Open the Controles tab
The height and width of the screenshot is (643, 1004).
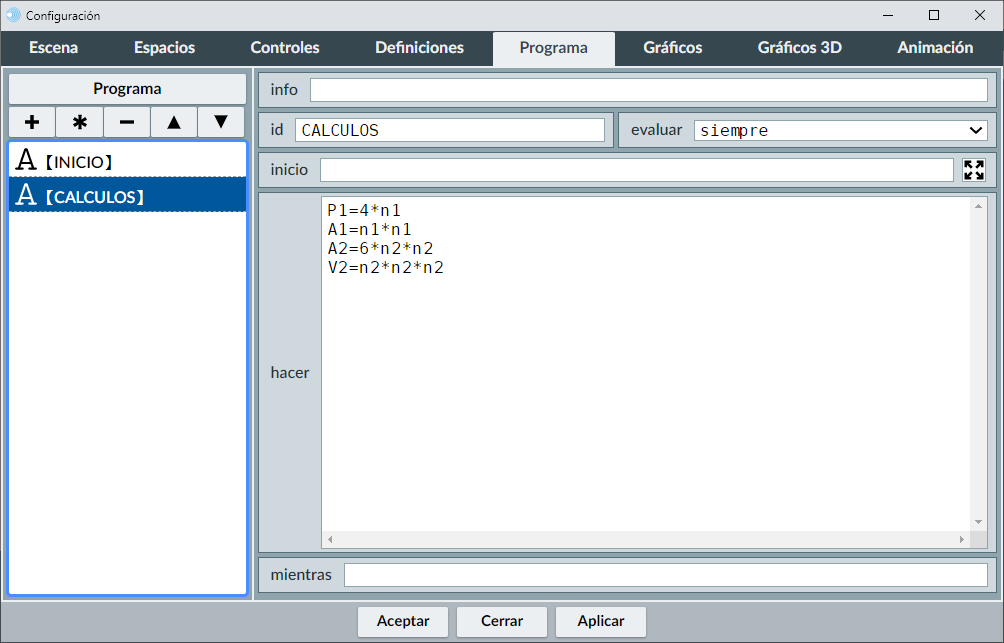pyautogui.click(x=285, y=48)
